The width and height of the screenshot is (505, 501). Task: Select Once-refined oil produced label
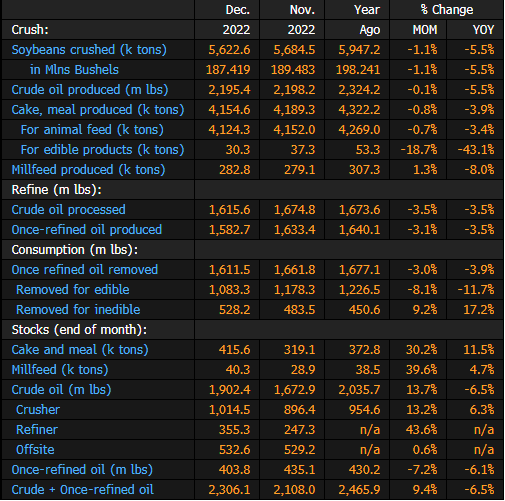pyautogui.click(x=87, y=230)
